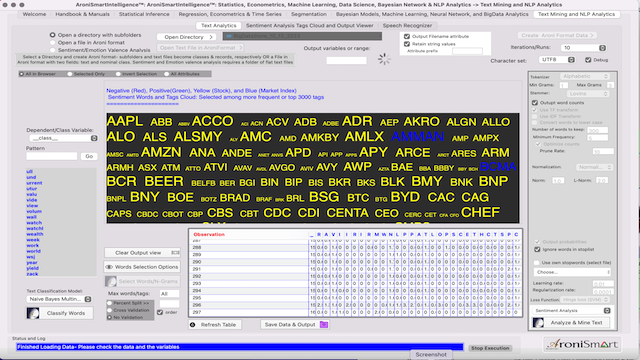
Task: Select No Validation radio option
Action: tap(109, 317)
